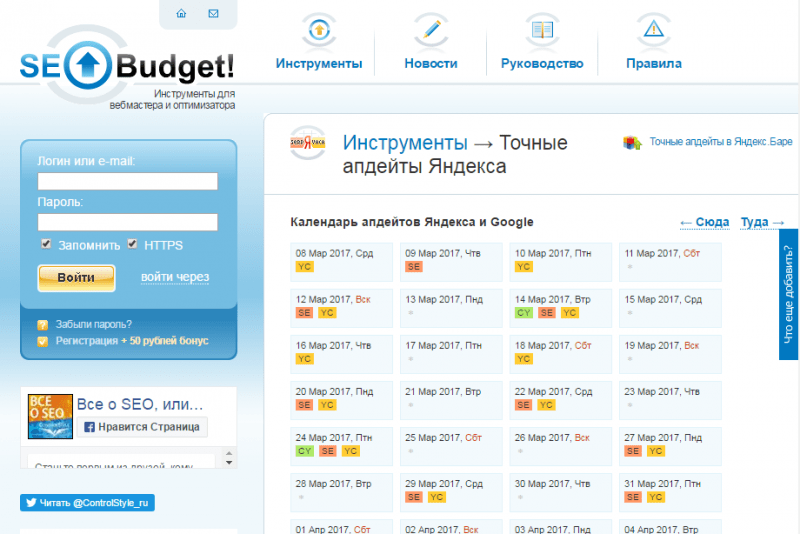Click the YC badge on 08 Мар 2017
This screenshot has height=534, width=800.
[304, 266]
